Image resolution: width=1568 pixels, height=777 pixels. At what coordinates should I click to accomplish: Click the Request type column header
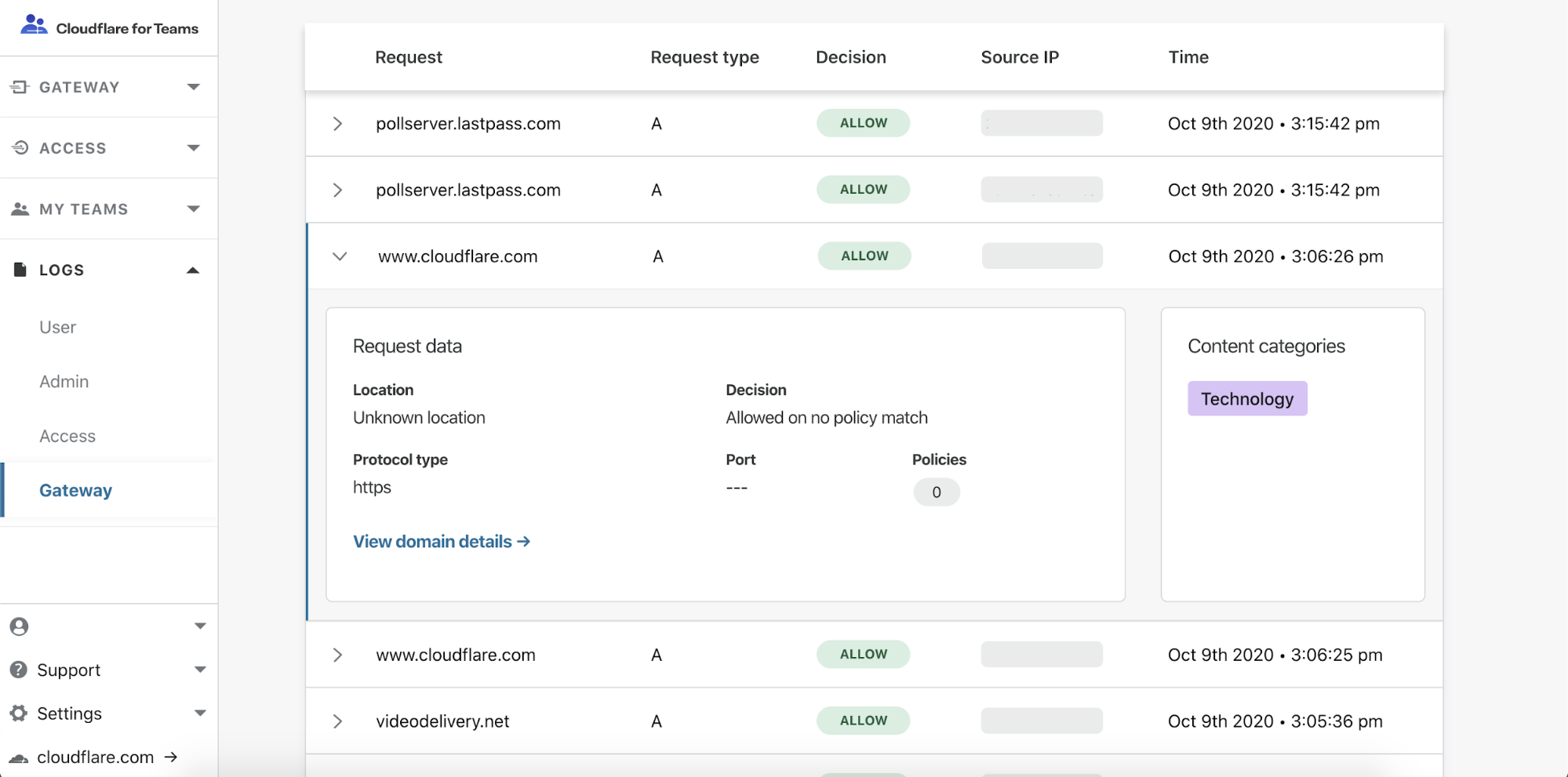pos(705,57)
